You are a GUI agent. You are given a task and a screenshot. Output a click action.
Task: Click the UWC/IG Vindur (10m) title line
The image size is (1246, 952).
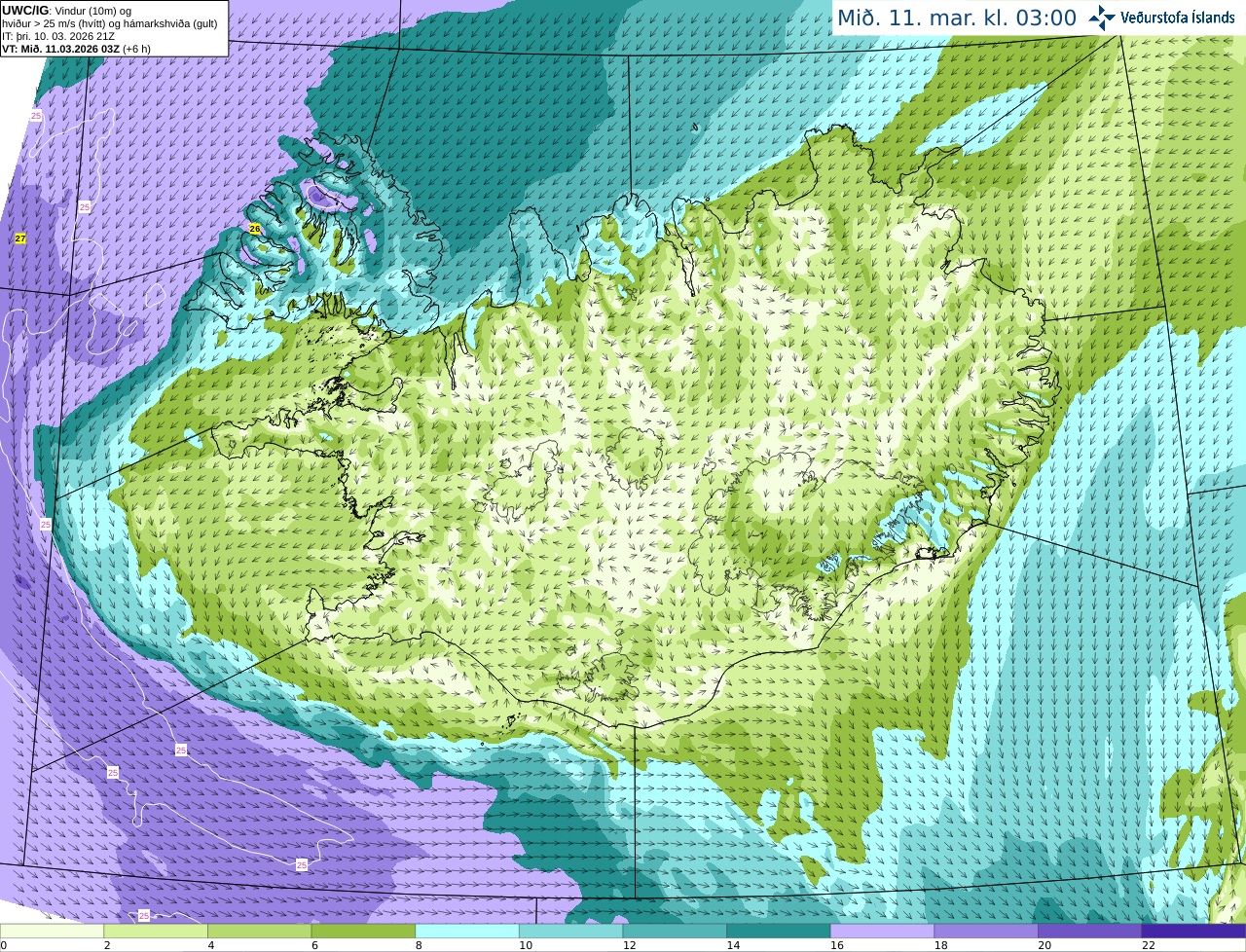click(x=66, y=11)
